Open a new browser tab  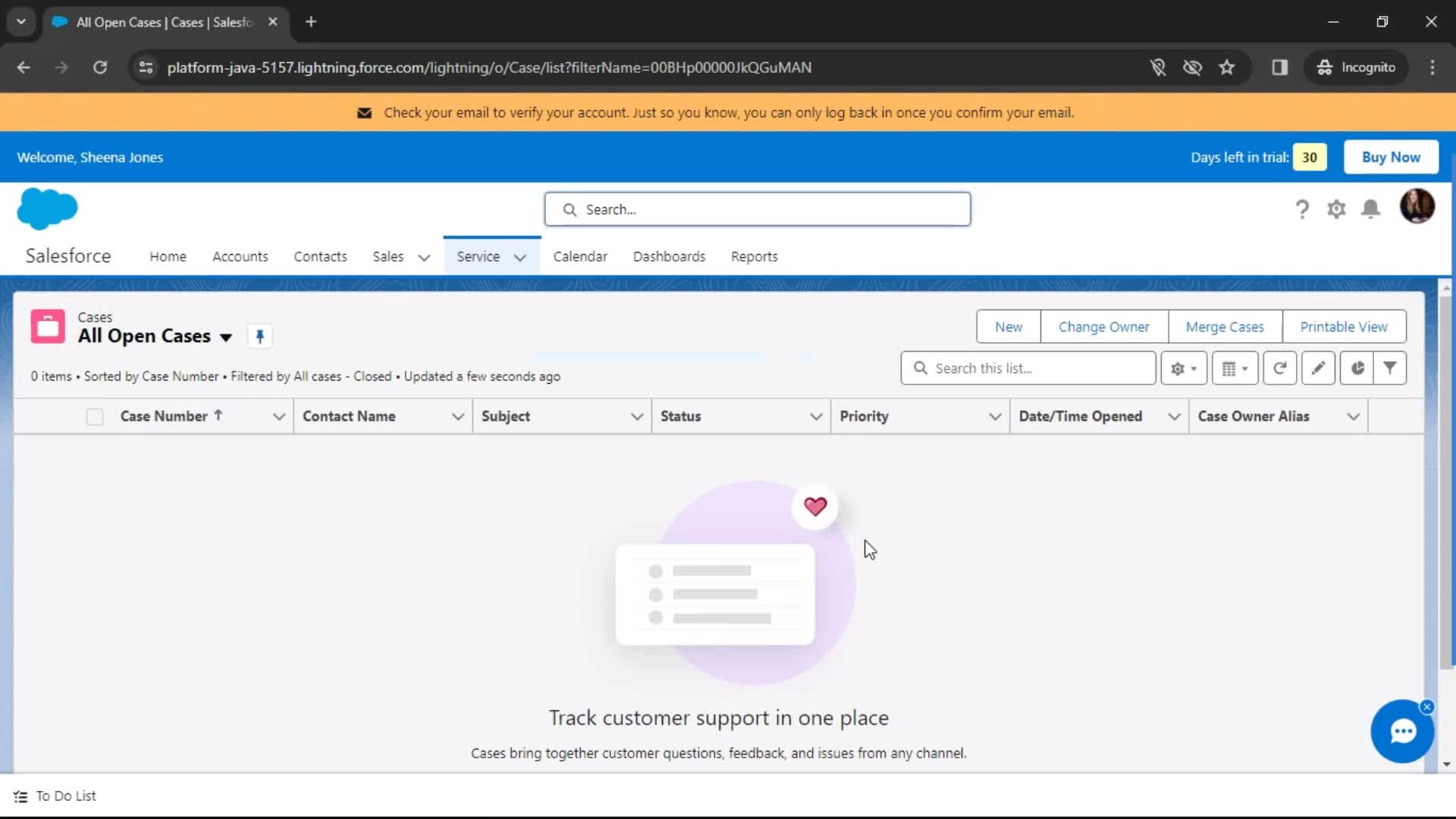[311, 22]
